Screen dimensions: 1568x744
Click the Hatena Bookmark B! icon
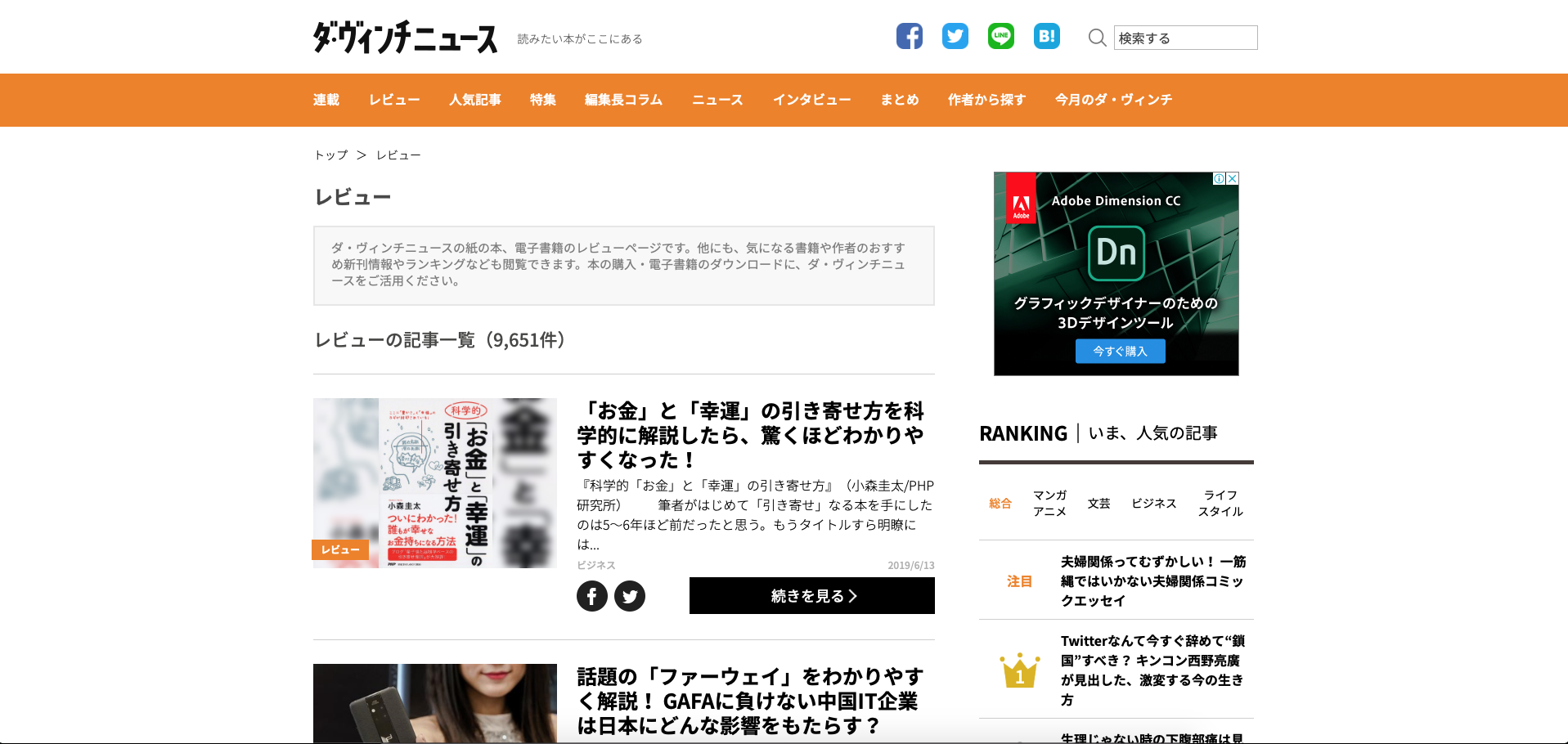click(1046, 36)
